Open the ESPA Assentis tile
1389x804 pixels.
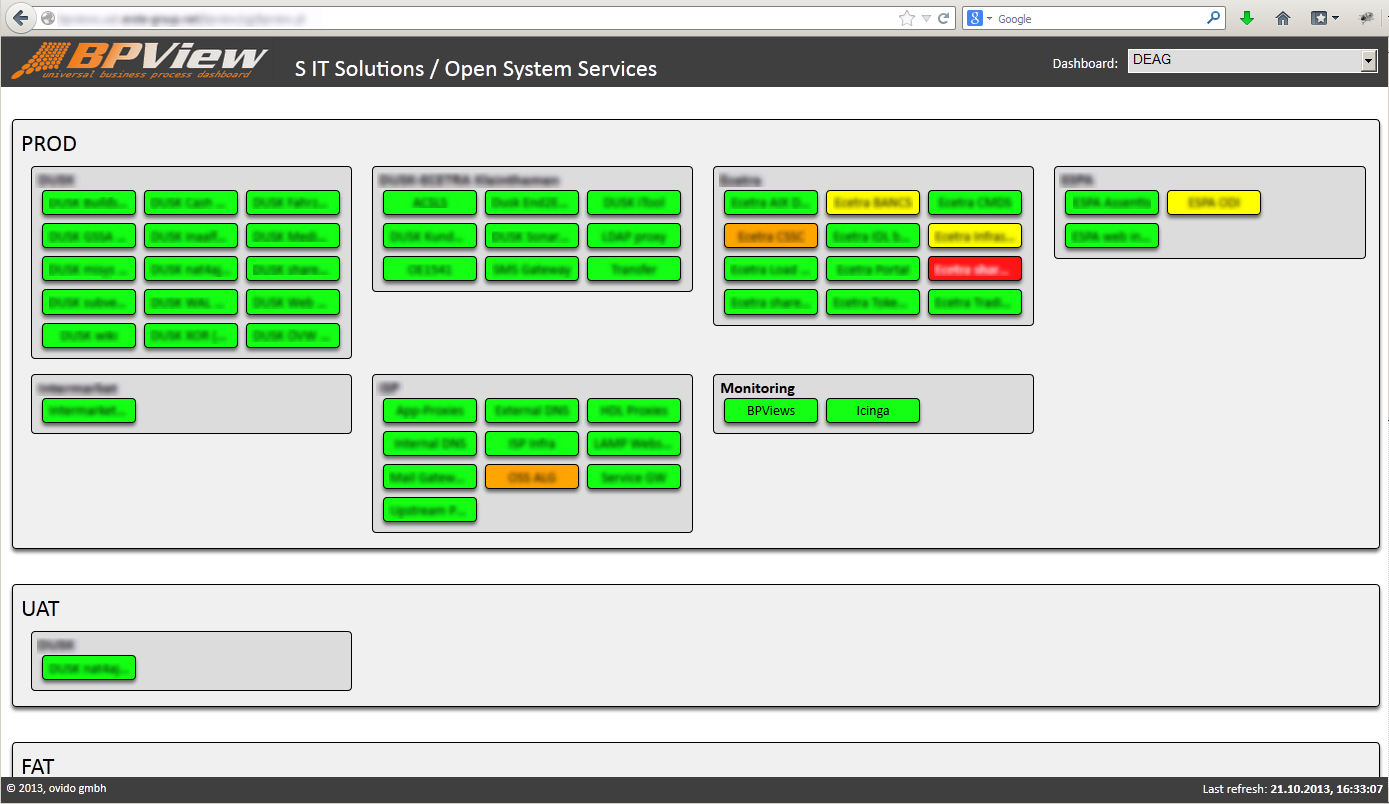(1112, 203)
